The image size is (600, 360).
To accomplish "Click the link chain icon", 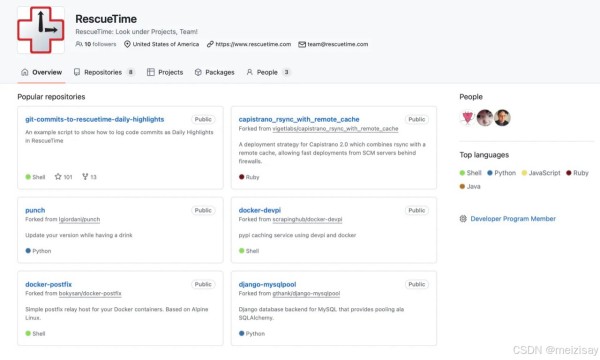I will point(210,44).
